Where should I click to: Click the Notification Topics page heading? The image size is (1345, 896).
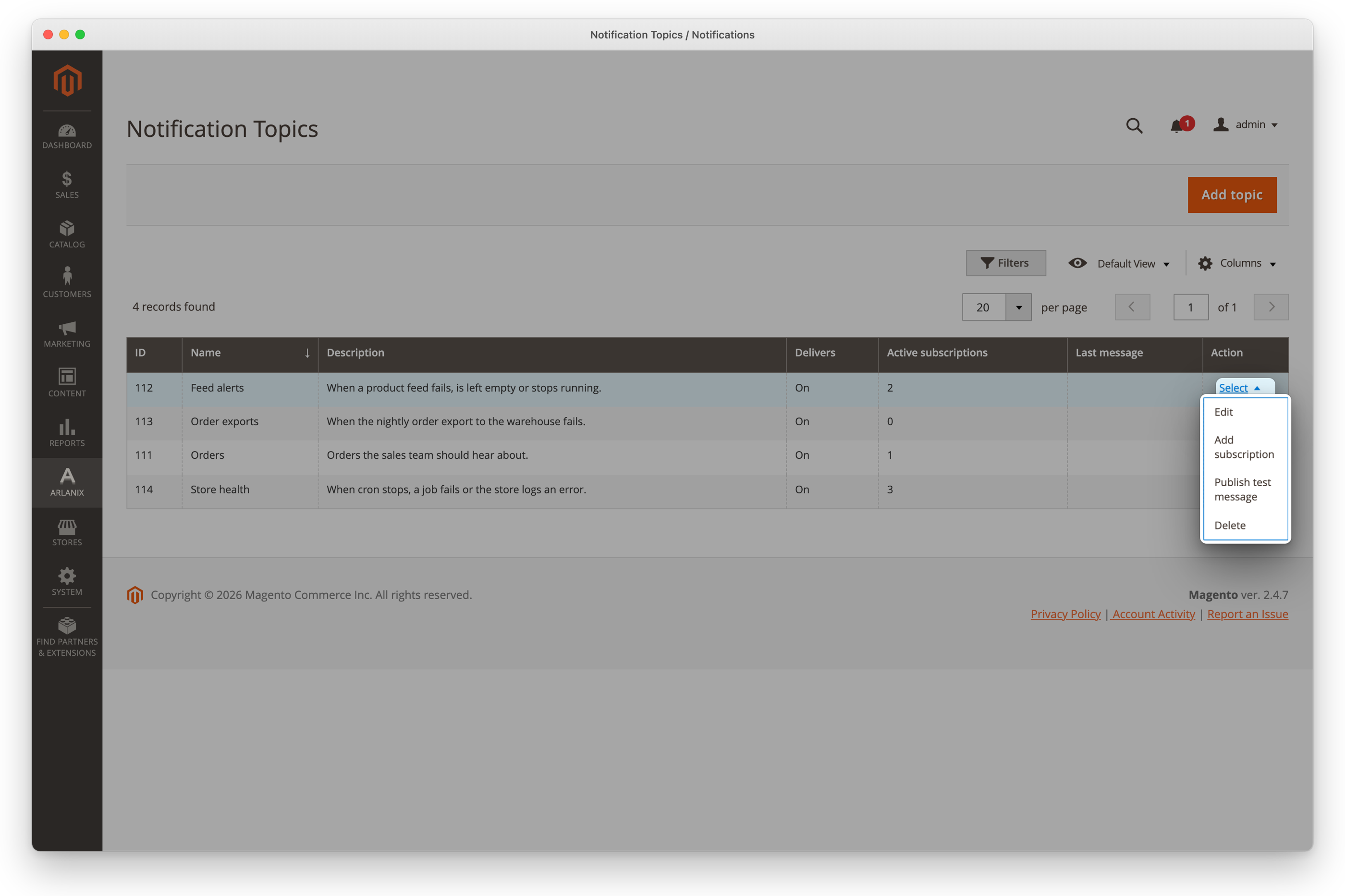222,129
